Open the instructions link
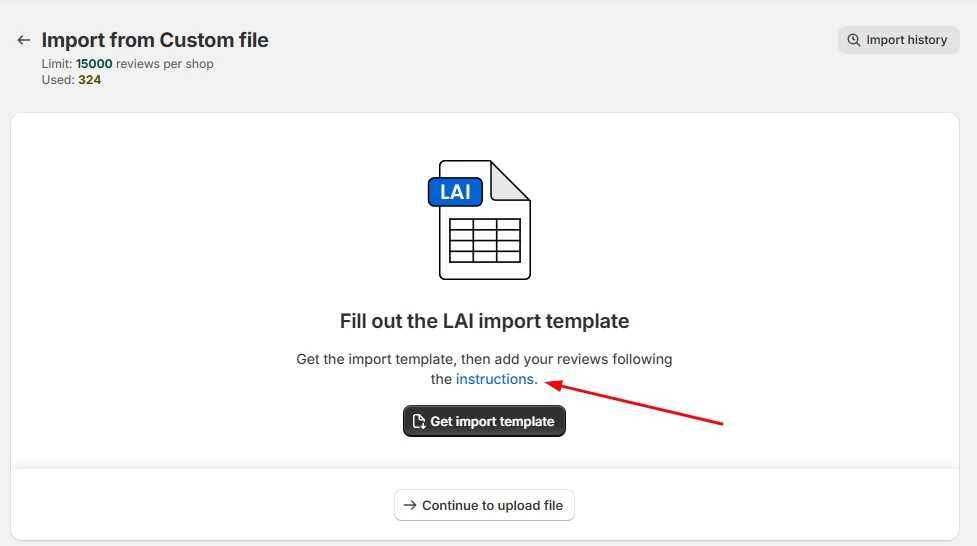Image resolution: width=977 pixels, height=546 pixels. (497, 379)
